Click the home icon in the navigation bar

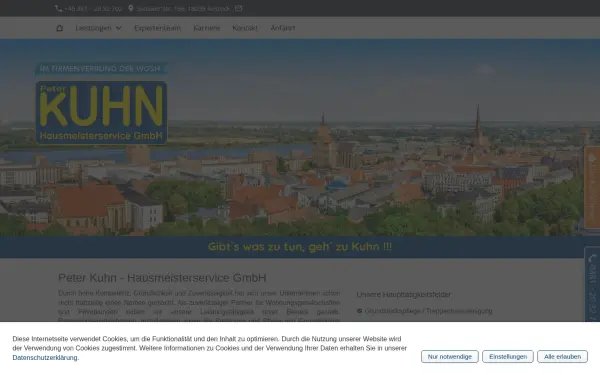click(59, 28)
